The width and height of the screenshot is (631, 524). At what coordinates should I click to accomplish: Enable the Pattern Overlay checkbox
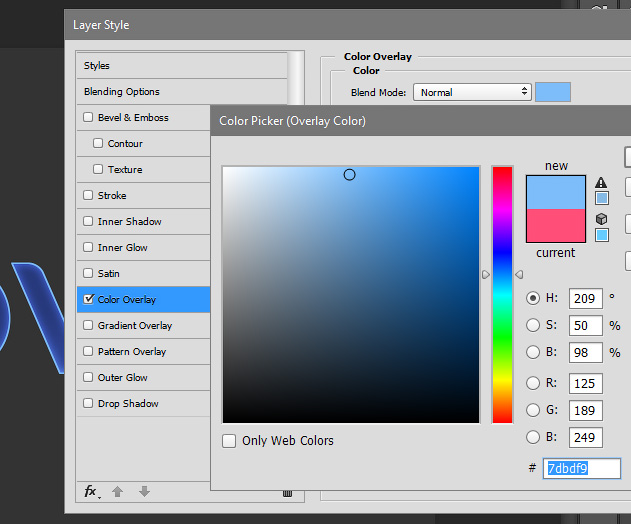88,351
